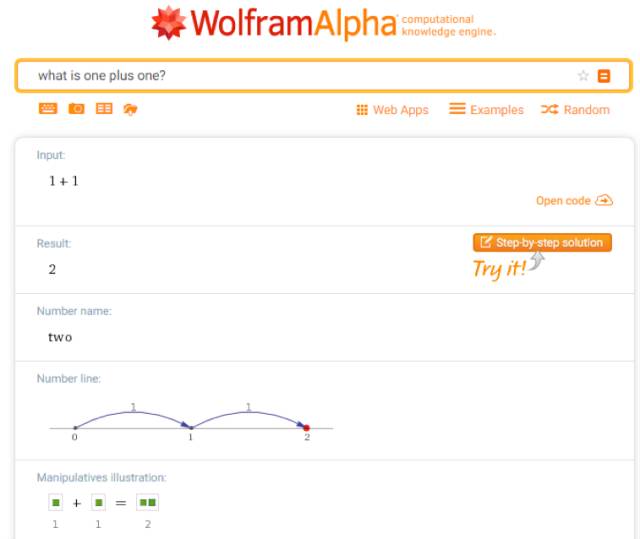Viewport: 640px width, 539px height.
Task: Submit the query with the orange equals button
Action: (x=604, y=76)
